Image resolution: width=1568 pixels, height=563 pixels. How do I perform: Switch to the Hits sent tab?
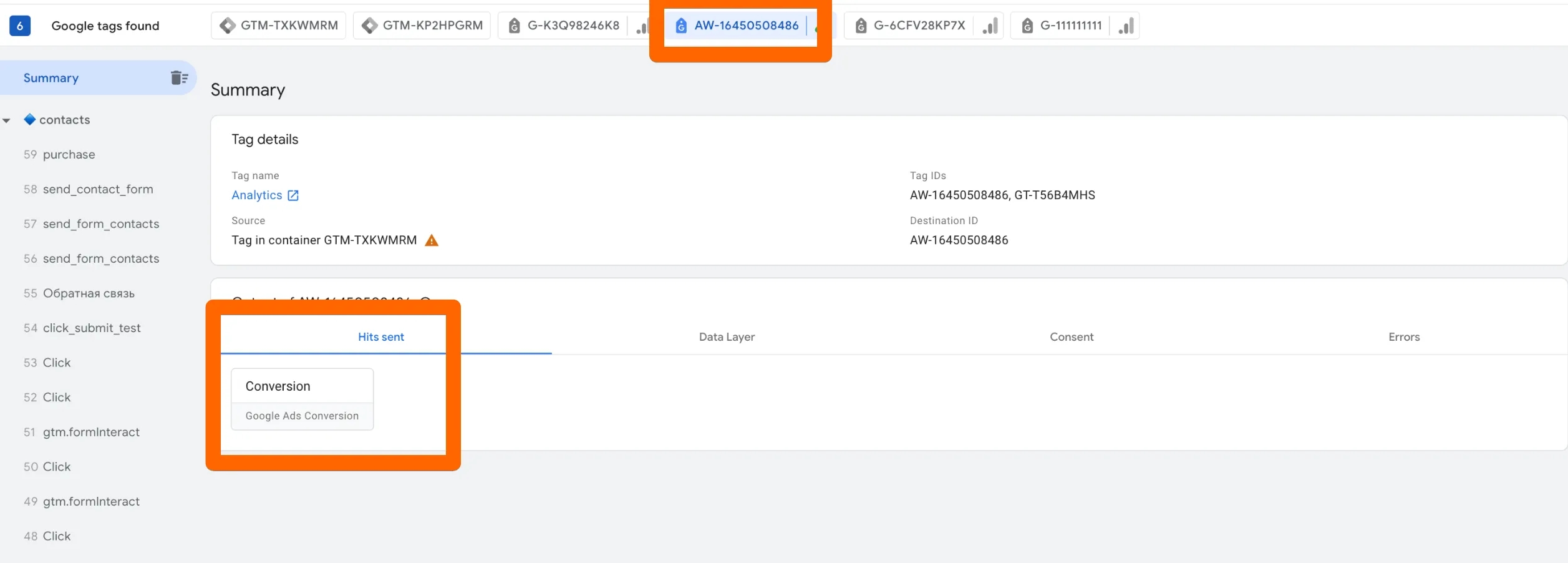pyautogui.click(x=381, y=337)
